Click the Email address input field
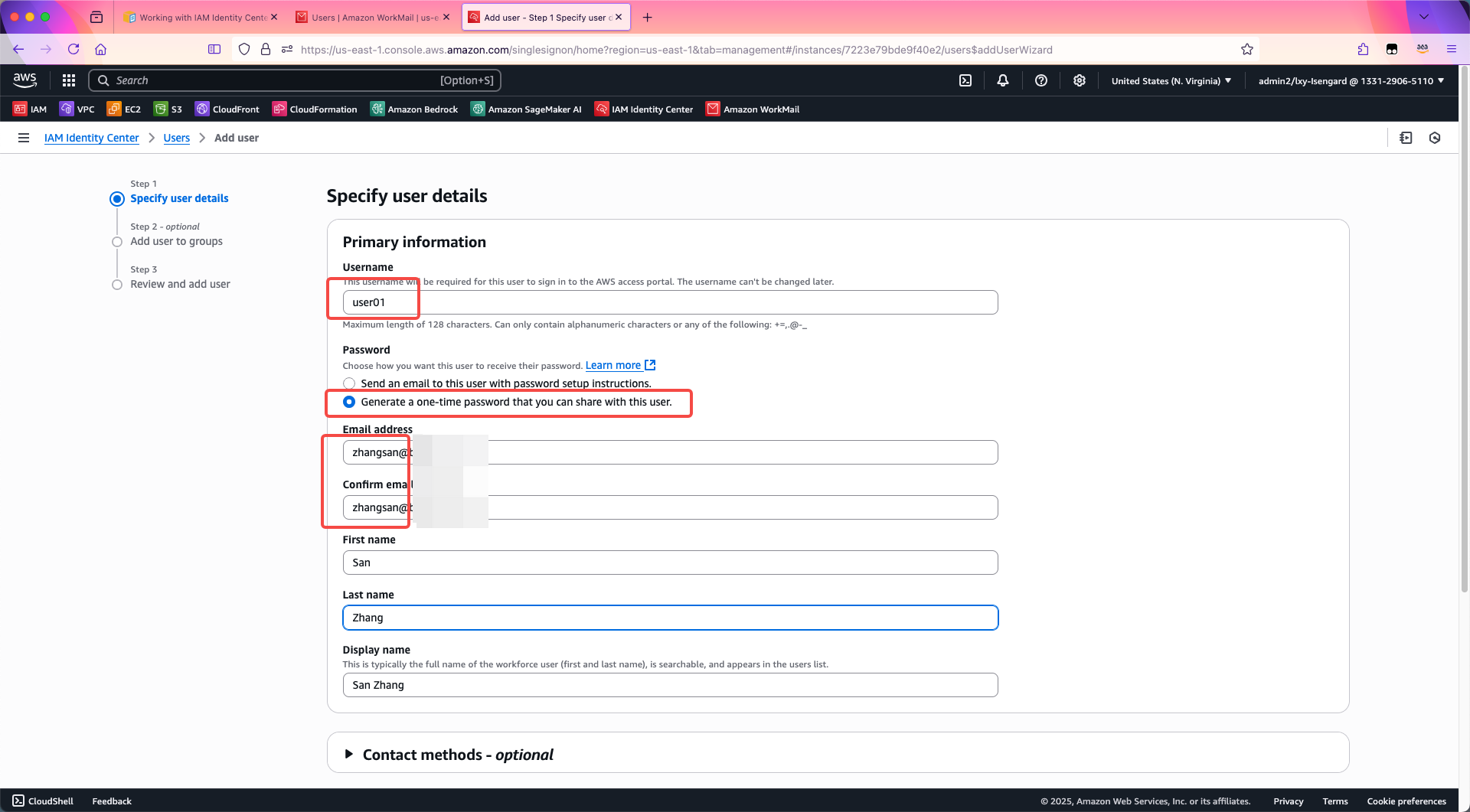Image resolution: width=1470 pixels, height=812 pixels. 670,452
